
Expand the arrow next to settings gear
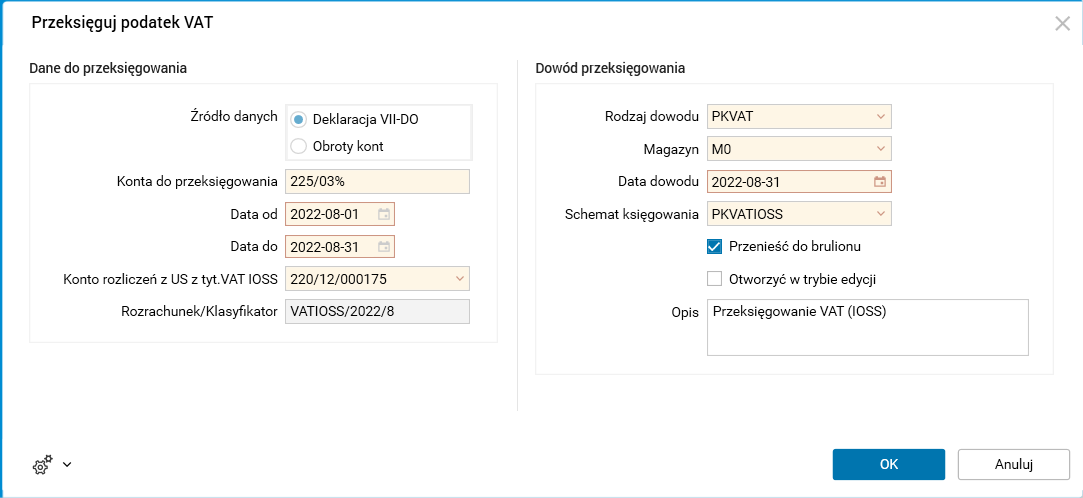(67, 464)
